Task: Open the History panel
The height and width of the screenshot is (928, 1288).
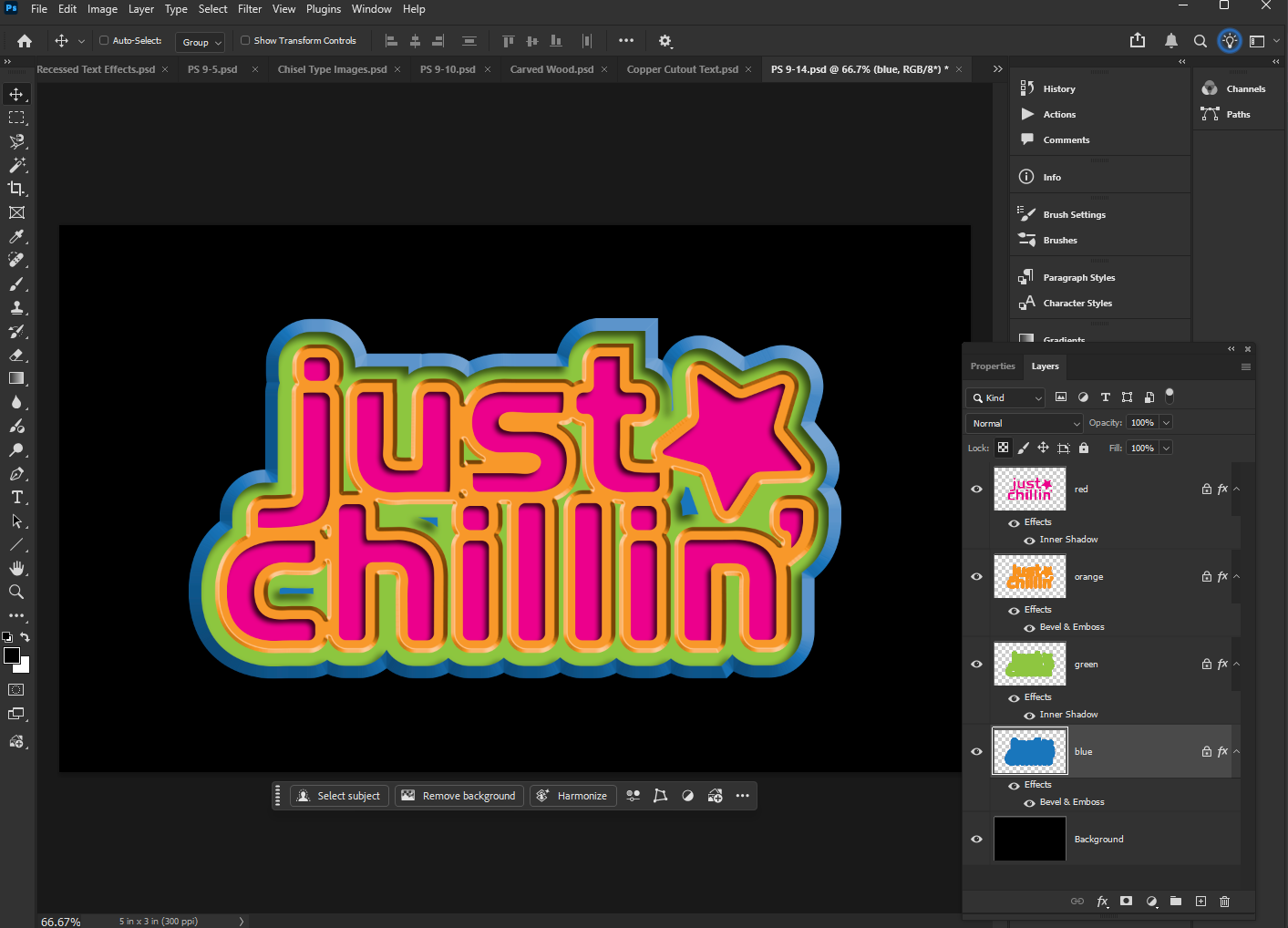Action: click(1059, 88)
